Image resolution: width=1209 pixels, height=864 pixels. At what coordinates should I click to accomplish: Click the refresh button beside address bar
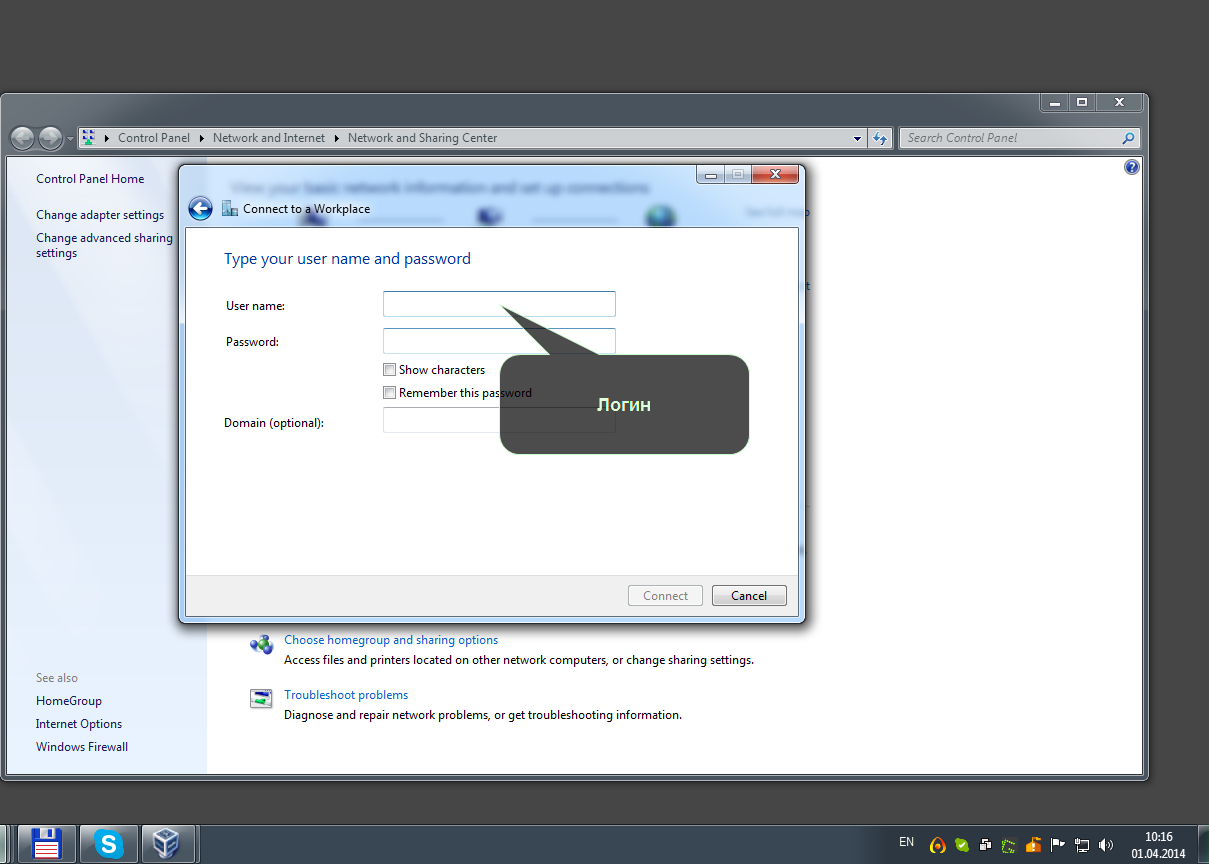pyautogui.click(x=880, y=138)
